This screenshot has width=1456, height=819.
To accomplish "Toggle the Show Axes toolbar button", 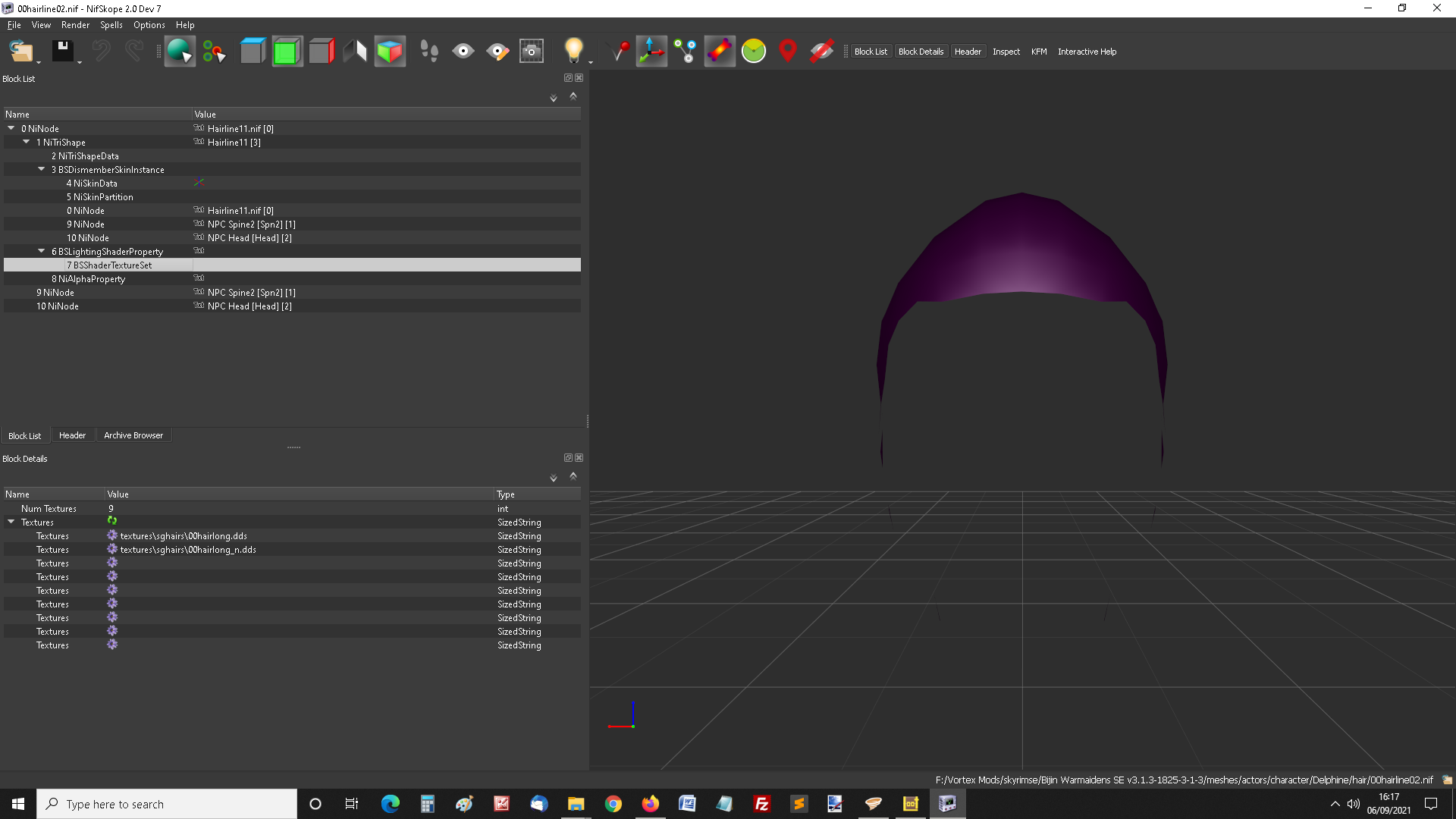I will point(651,51).
